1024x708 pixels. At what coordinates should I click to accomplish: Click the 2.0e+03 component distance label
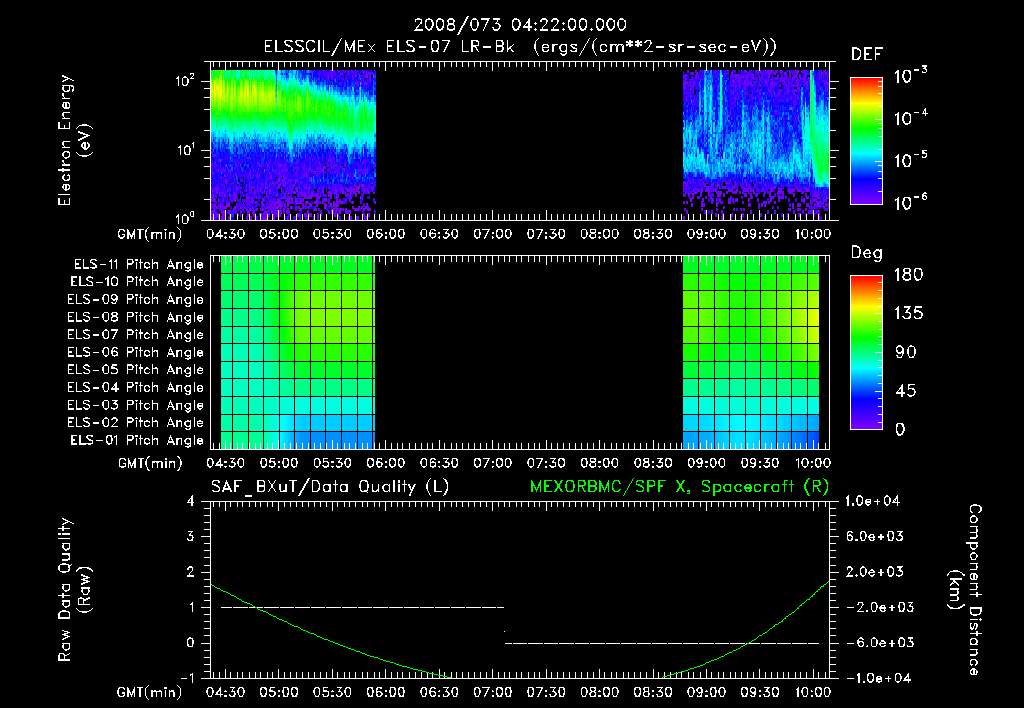coord(874,571)
